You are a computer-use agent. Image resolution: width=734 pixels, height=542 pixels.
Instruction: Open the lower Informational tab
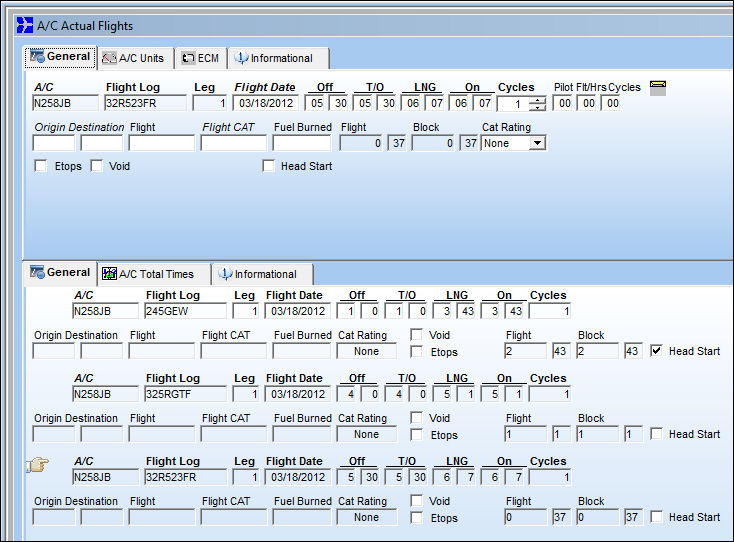coord(262,274)
